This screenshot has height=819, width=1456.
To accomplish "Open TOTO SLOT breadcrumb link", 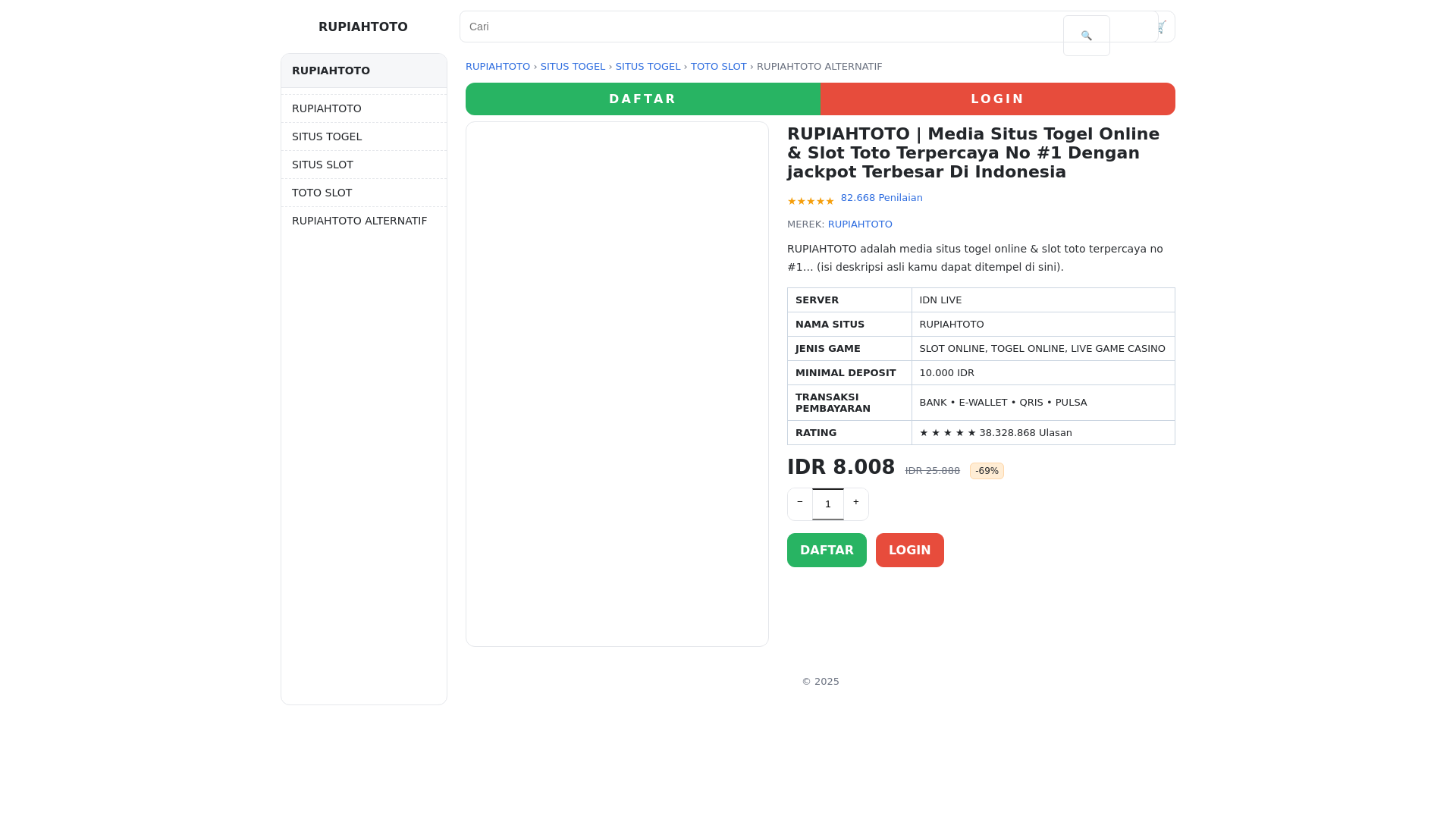I will coord(718,67).
